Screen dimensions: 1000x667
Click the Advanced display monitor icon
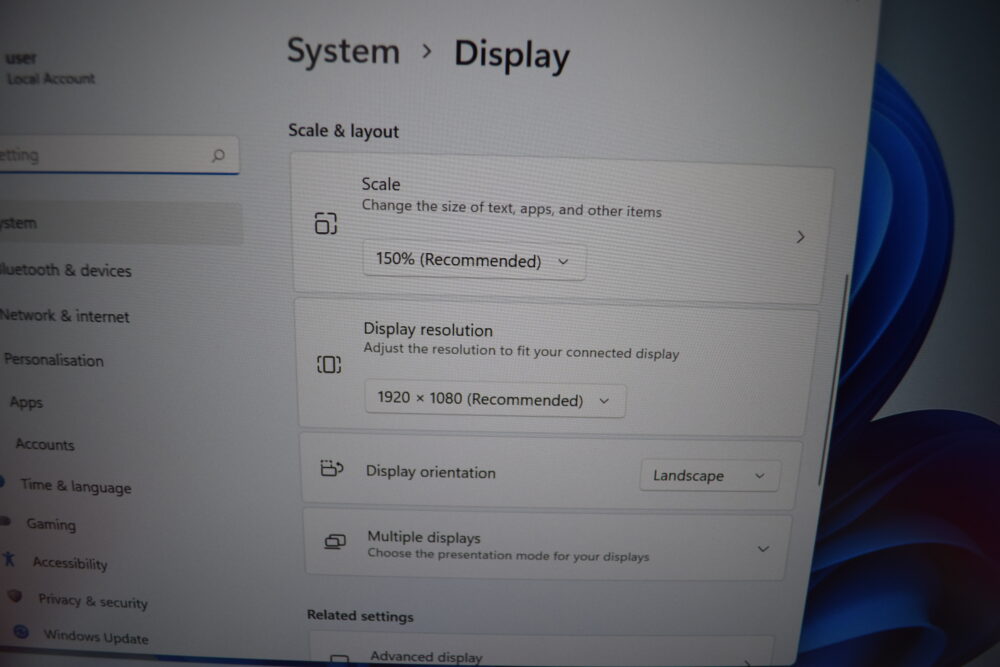tap(339, 658)
